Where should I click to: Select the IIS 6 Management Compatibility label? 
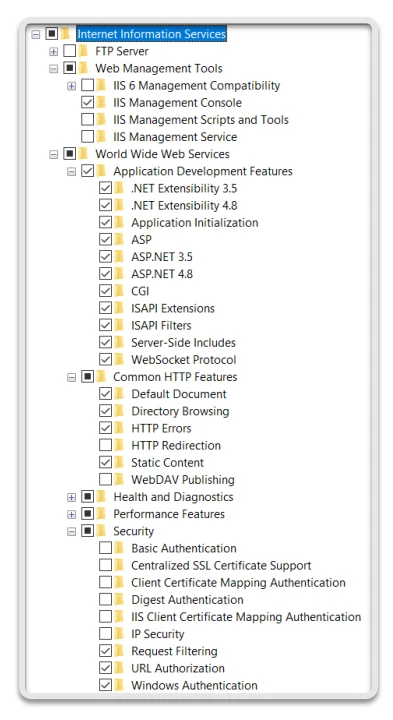point(196,85)
